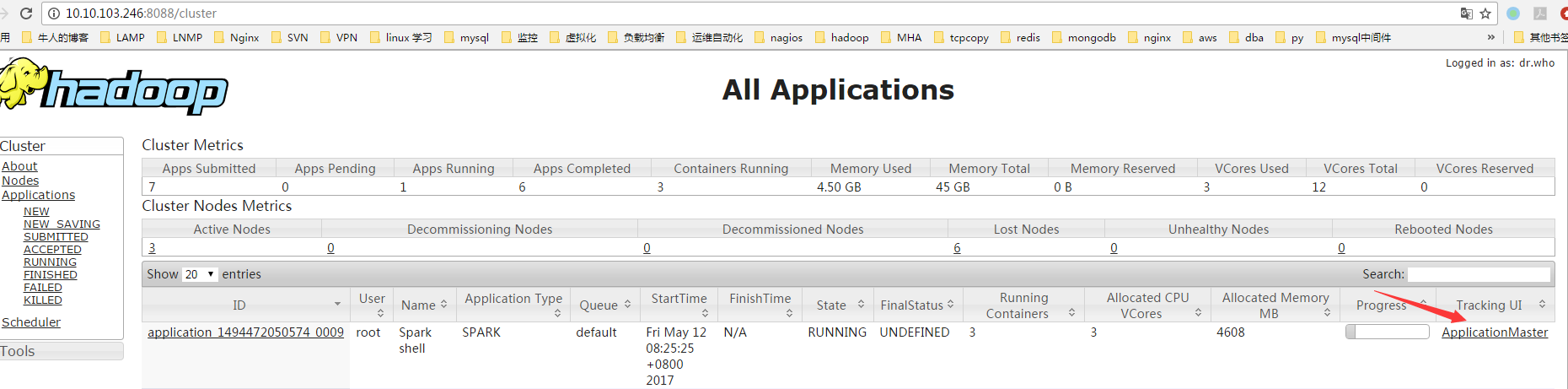Open the Nodes page link
Screen dimensions: 1568x389
pyautogui.click(x=20, y=181)
